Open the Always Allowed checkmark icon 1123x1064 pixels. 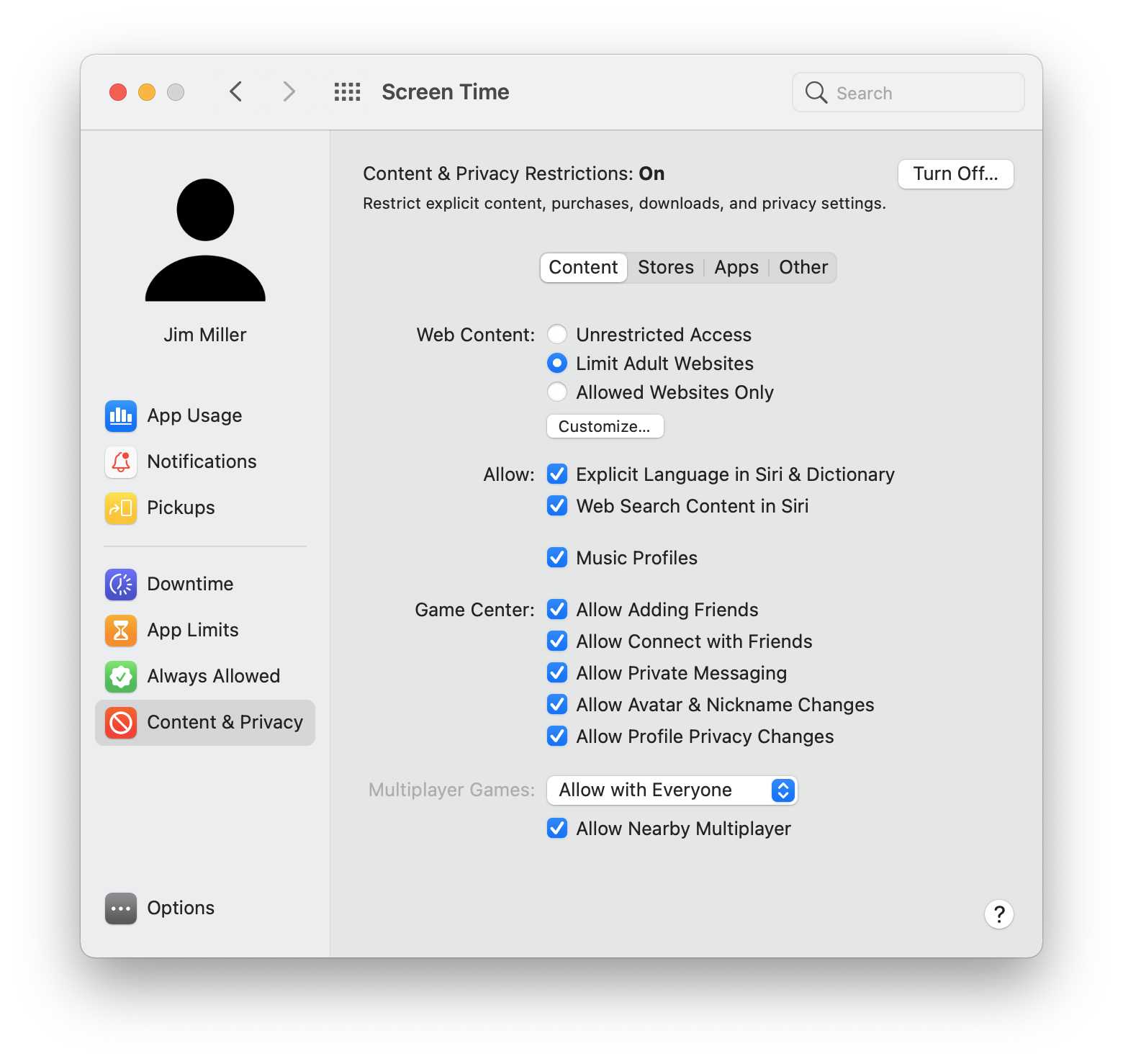[x=120, y=677]
